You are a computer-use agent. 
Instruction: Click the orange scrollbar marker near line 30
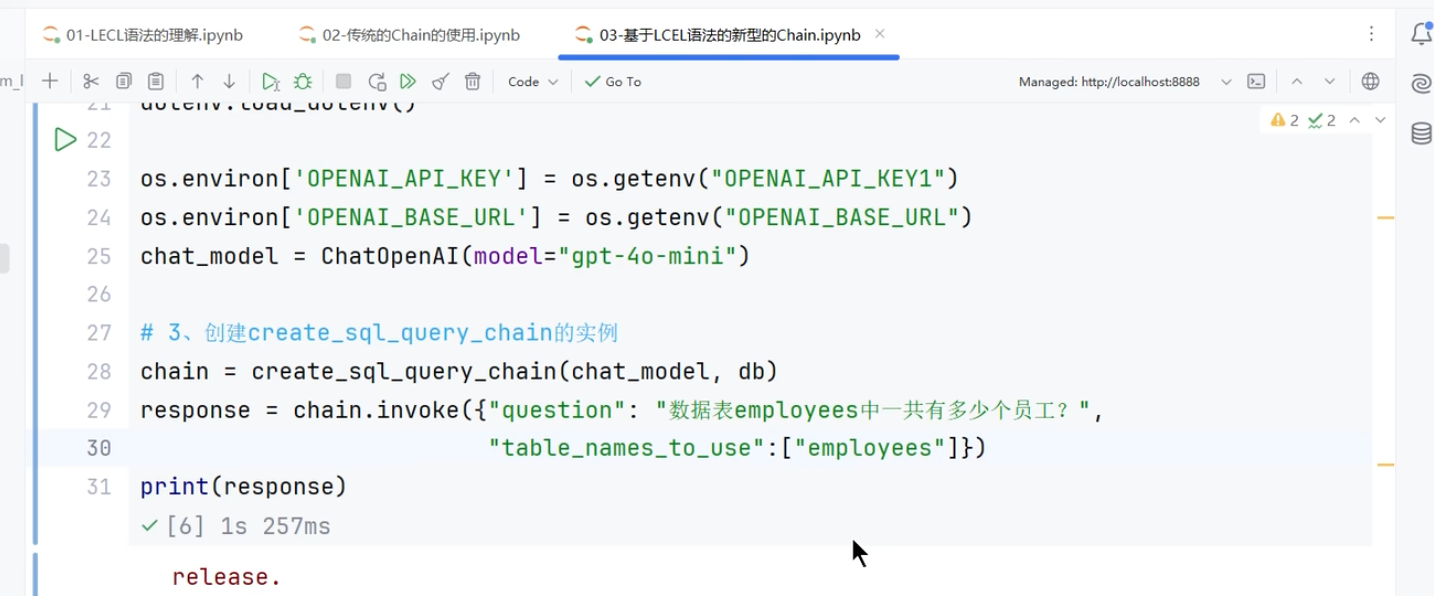coord(1385,465)
